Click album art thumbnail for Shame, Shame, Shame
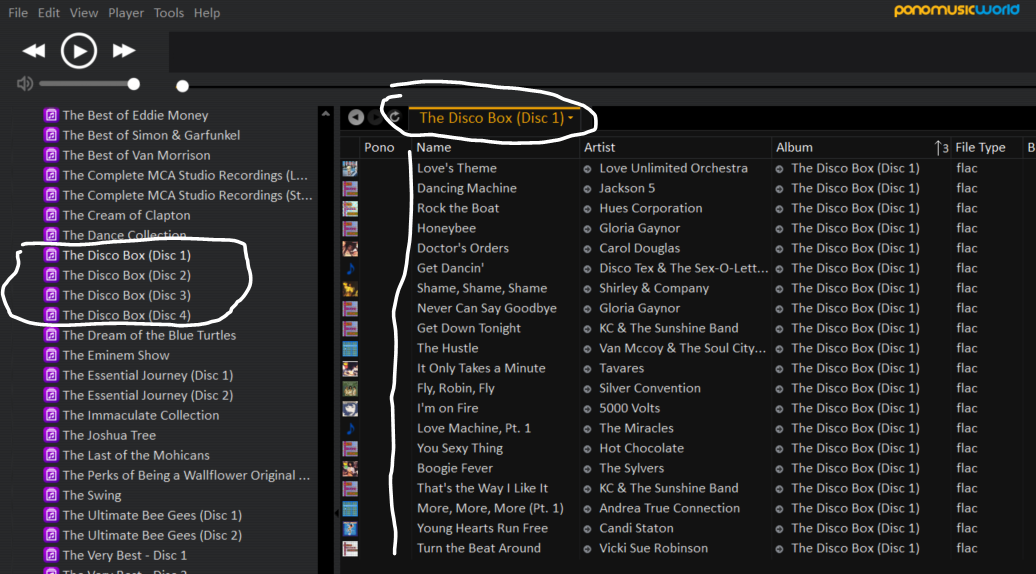 [x=350, y=289]
